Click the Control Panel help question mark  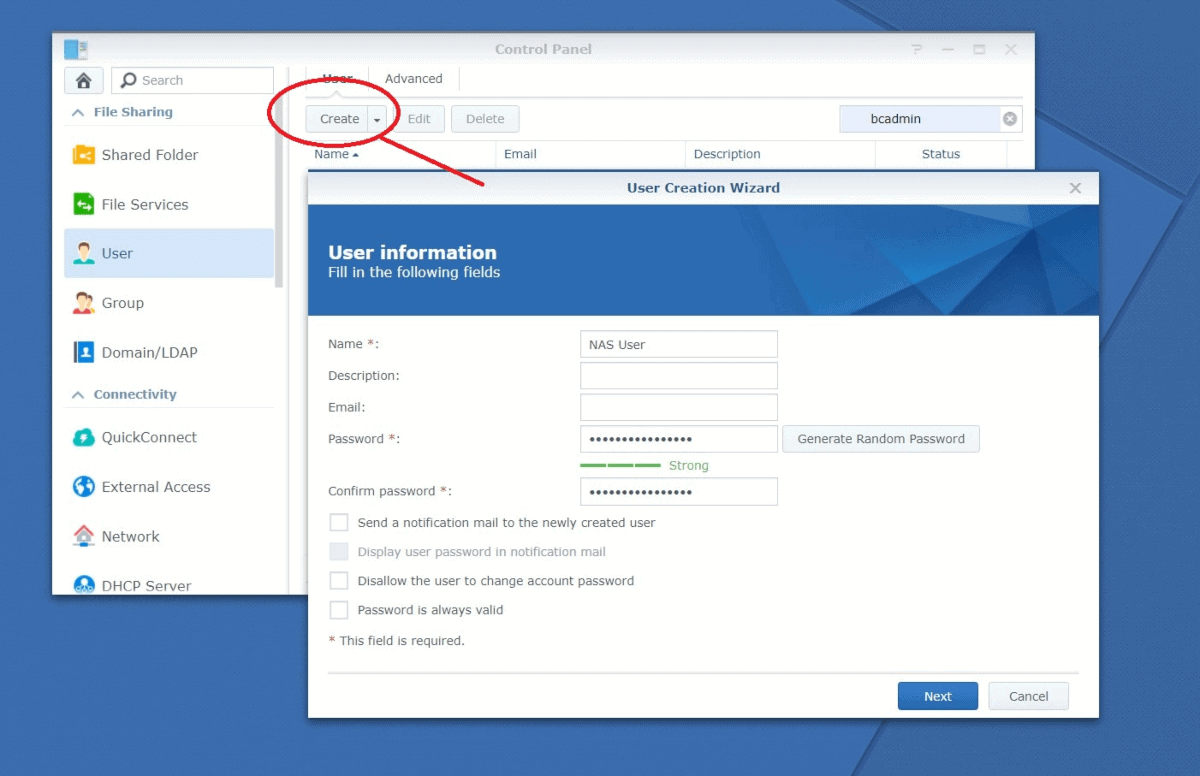point(917,49)
